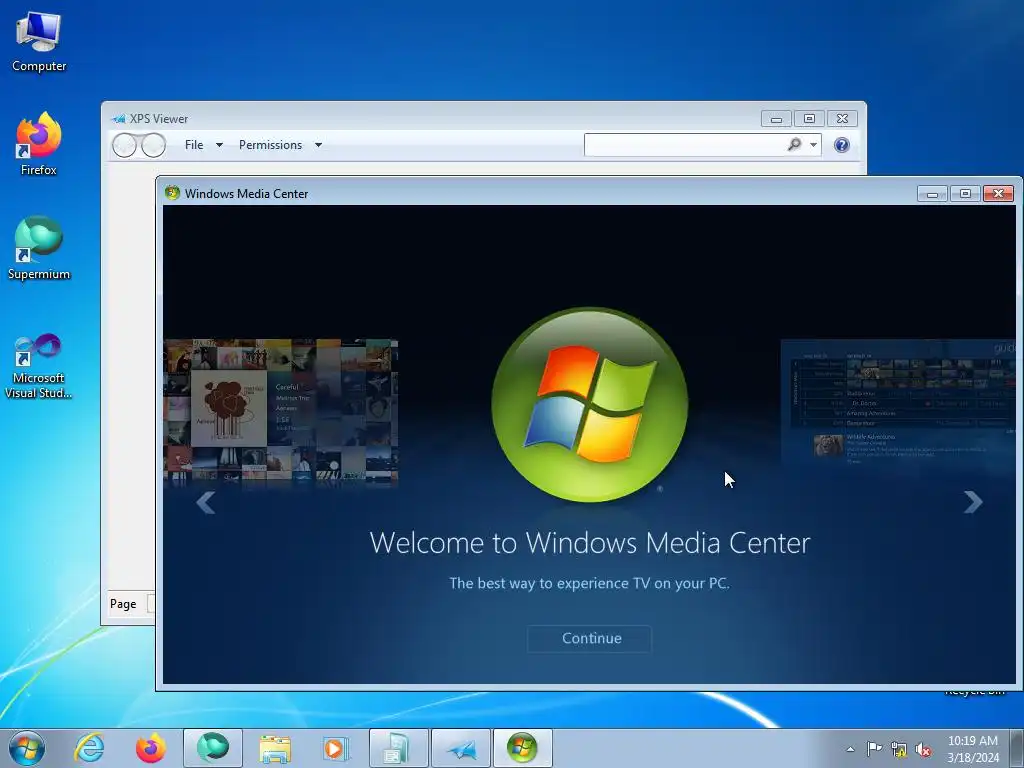This screenshot has height=768, width=1024.
Task: Switch to XPS Viewer on the taskbar
Action: tap(460, 748)
